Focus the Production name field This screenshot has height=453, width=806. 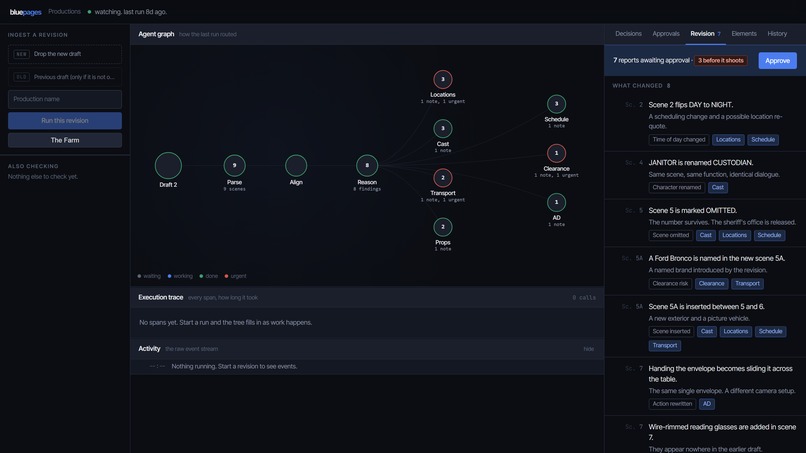click(x=65, y=99)
